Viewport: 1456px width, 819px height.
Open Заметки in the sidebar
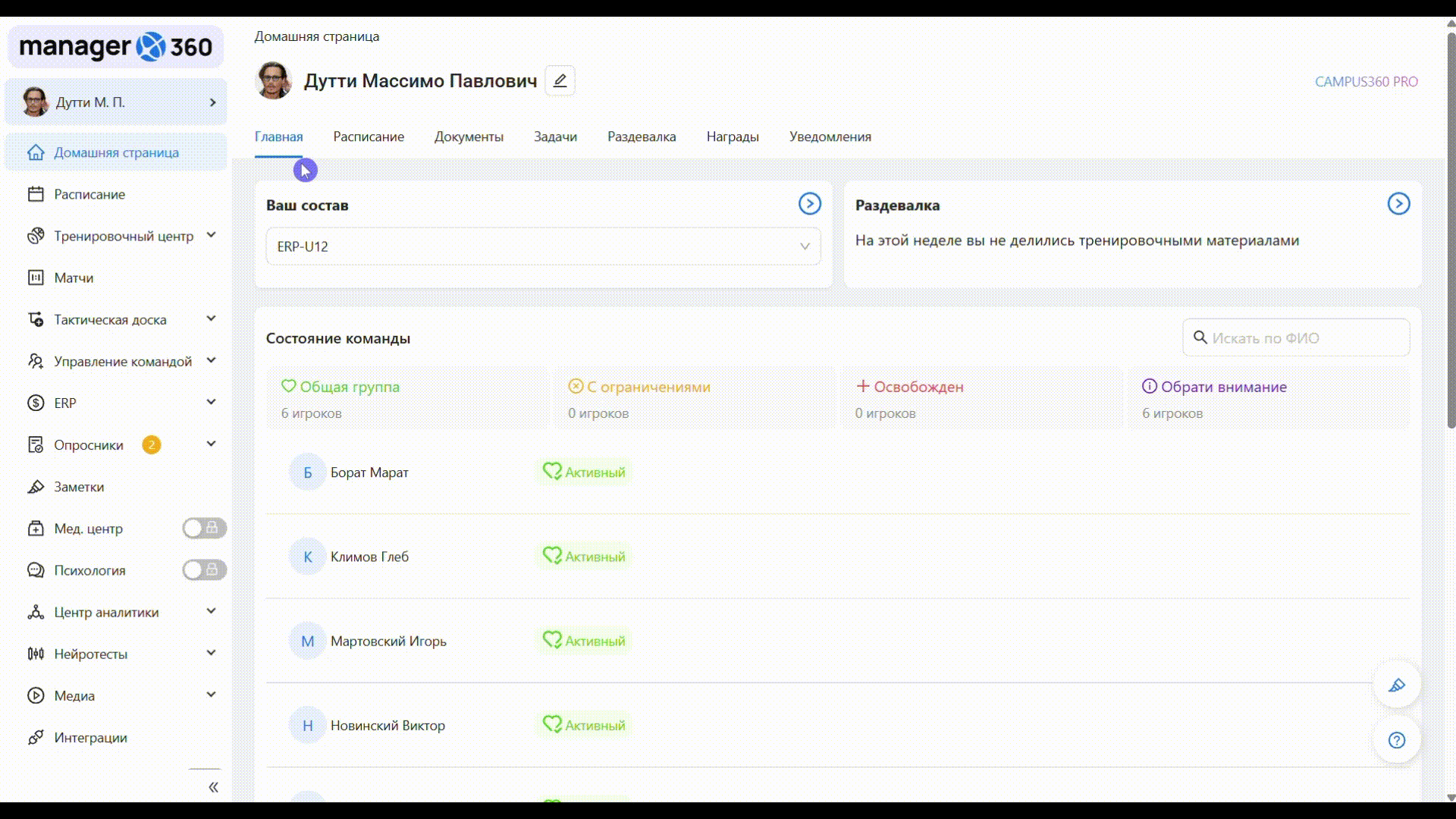(79, 487)
